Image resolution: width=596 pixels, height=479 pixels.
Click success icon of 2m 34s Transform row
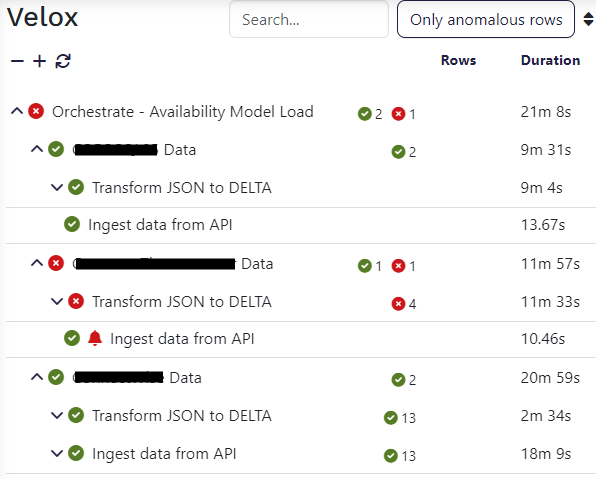click(x=76, y=415)
